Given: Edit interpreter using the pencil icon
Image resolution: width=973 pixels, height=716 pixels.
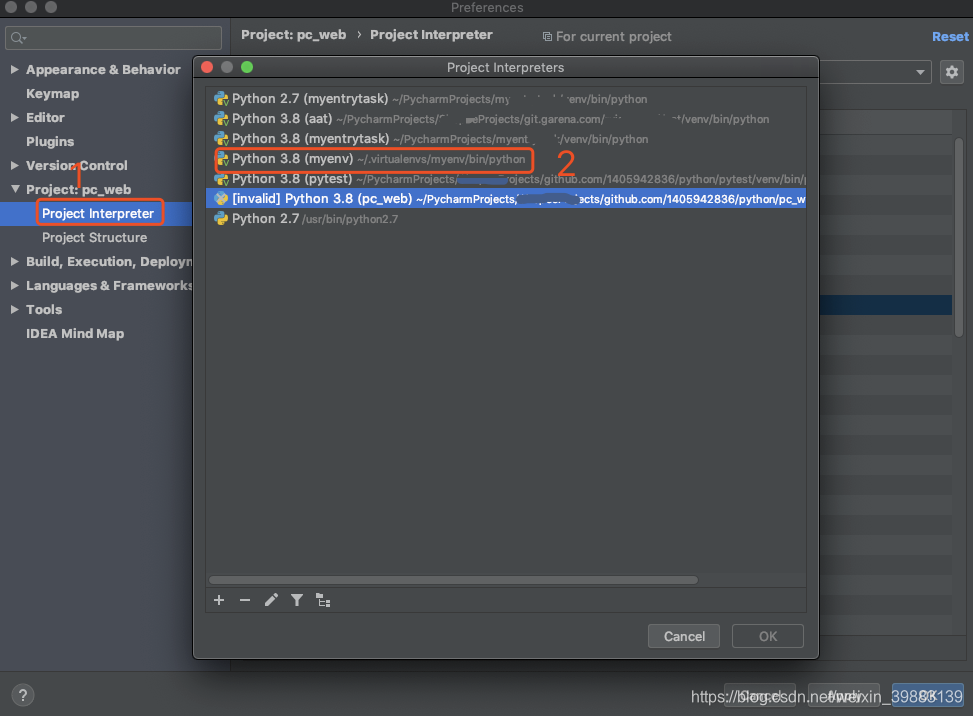Looking at the screenshot, I should (271, 600).
